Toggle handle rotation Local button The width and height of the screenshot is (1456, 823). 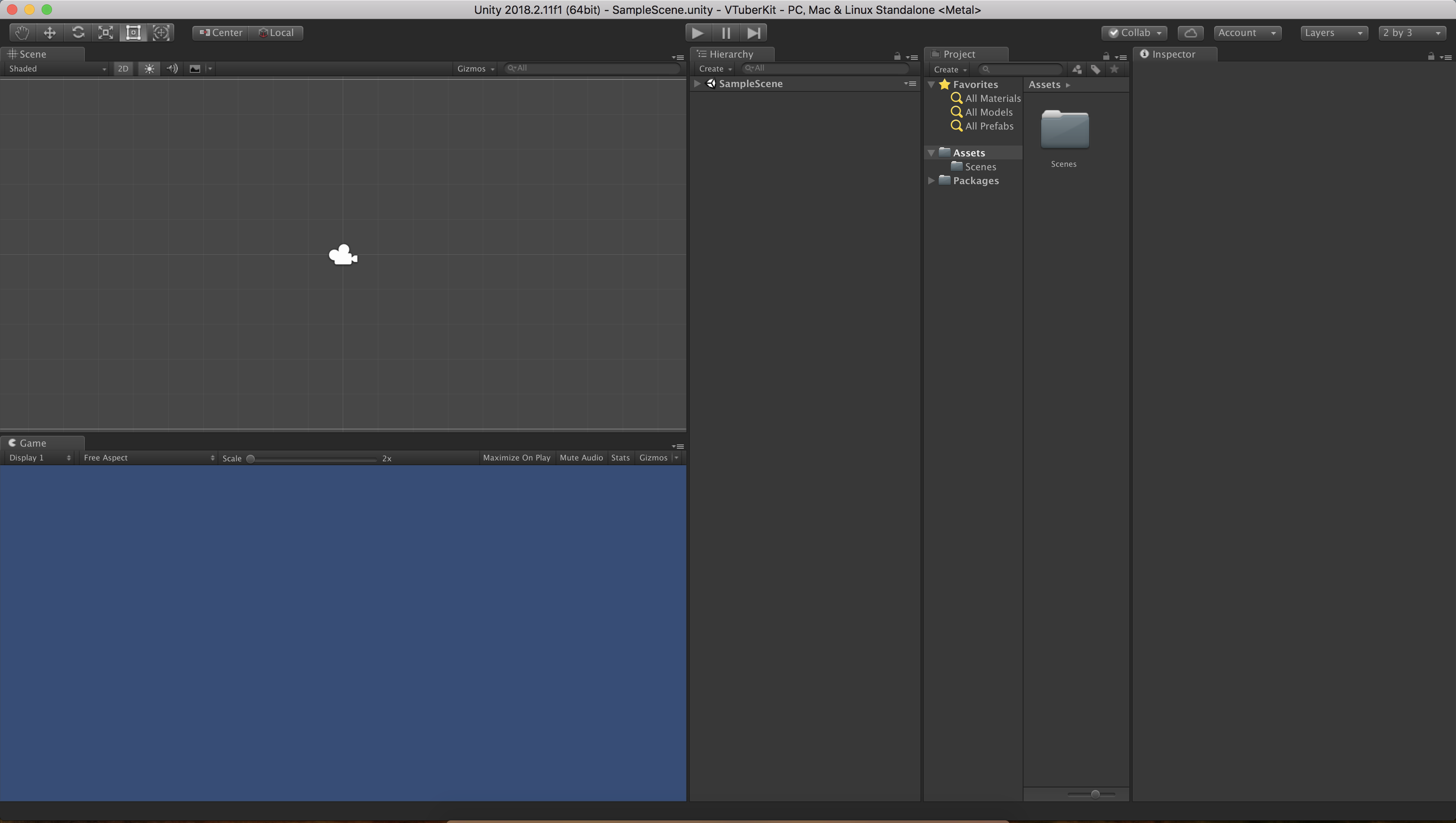(x=276, y=33)
